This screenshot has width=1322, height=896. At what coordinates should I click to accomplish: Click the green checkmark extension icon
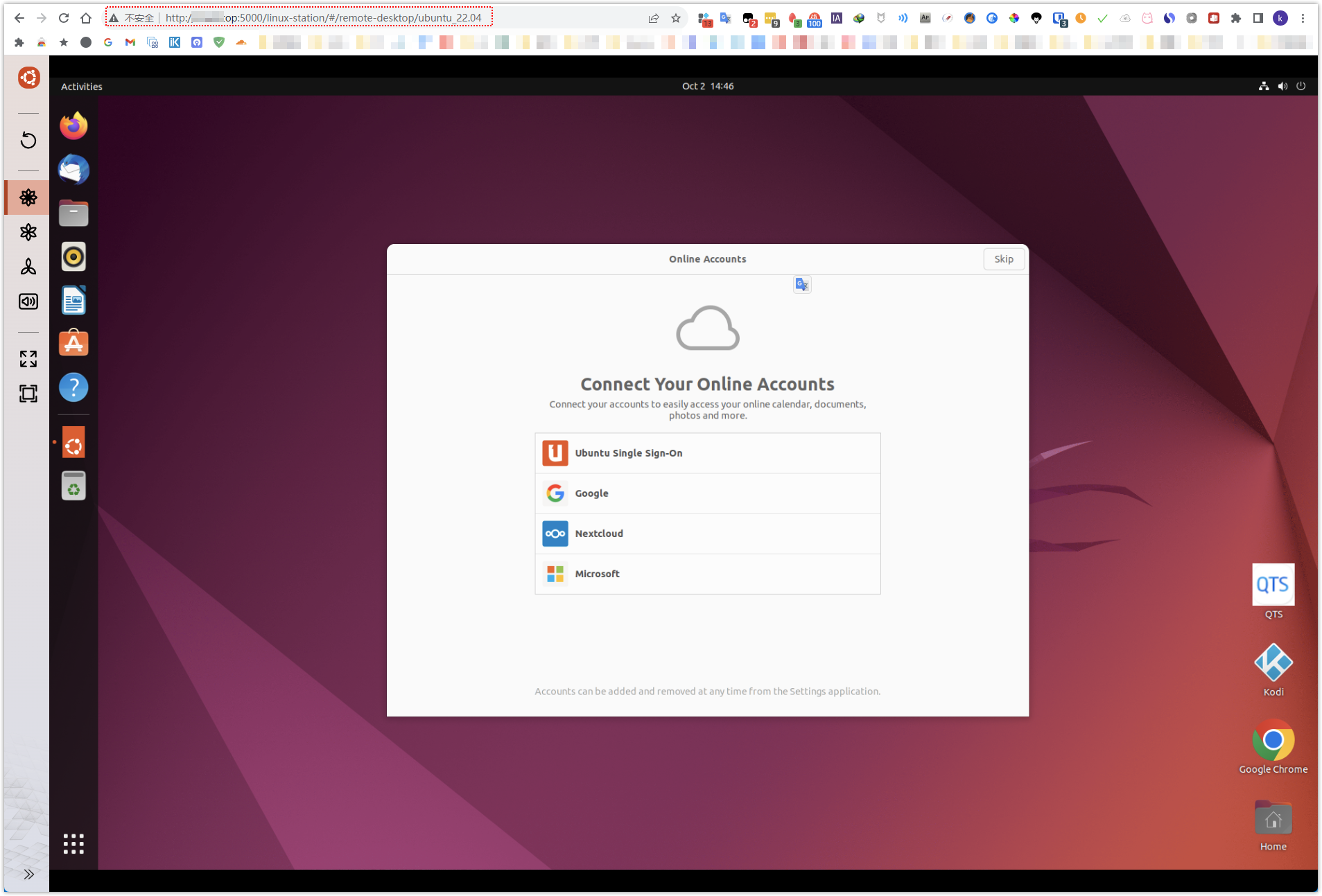(x=1103, y=18)
